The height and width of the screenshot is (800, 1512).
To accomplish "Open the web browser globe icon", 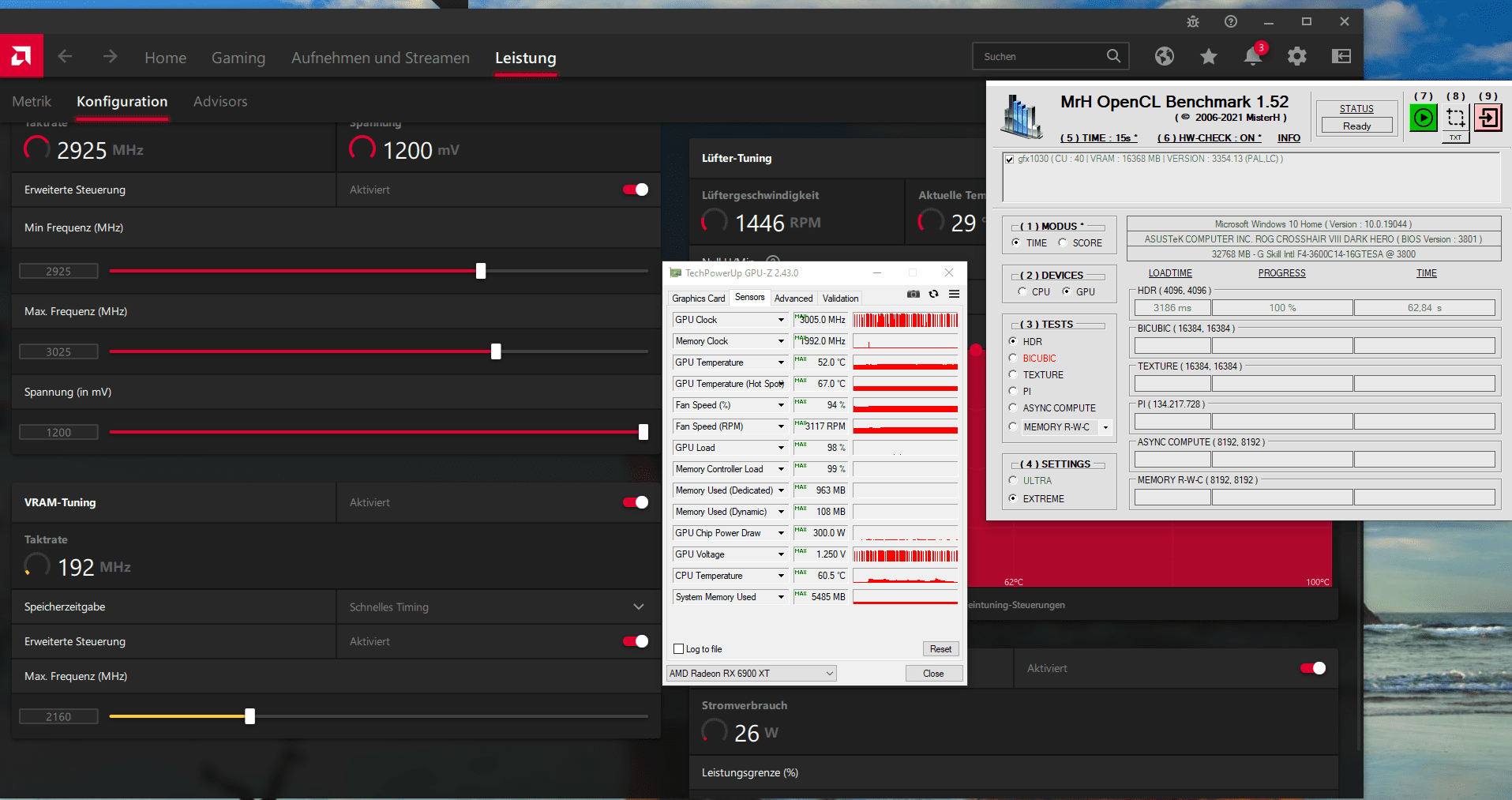I will [1165, 56].
